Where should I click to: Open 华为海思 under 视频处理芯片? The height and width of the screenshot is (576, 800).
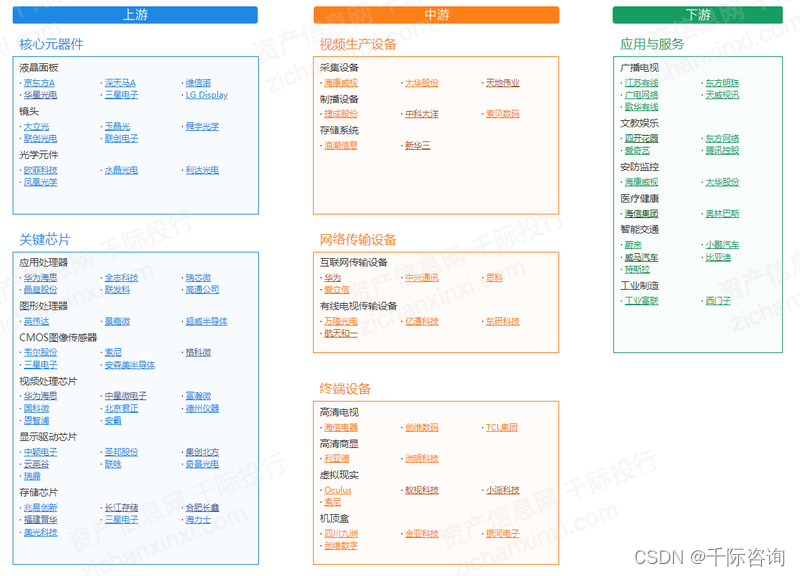[x=40, y=396]
